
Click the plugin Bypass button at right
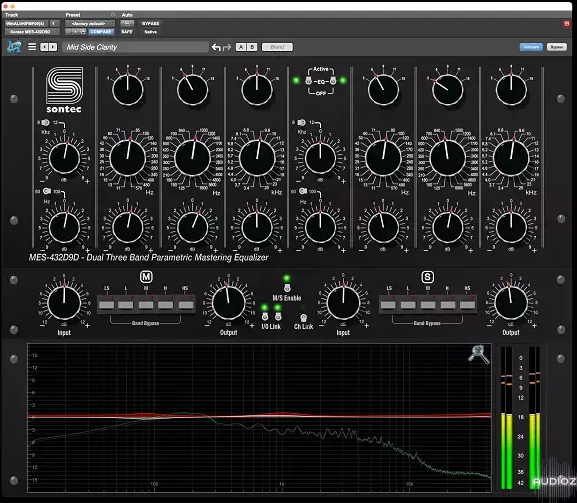point(556,47)
